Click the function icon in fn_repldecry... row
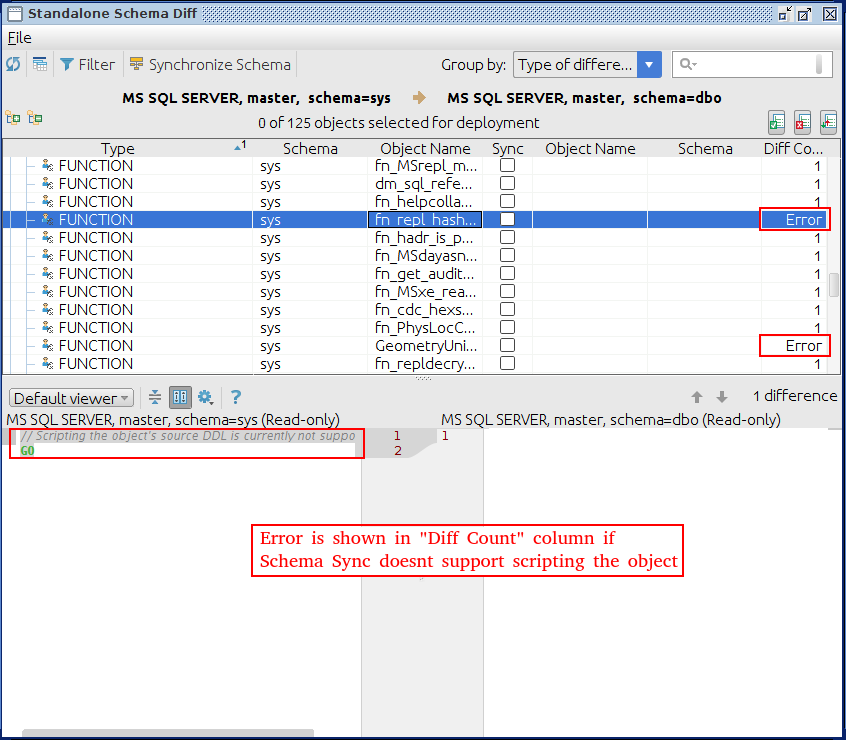The width and height of the screenshot is (846, 740). click(x=47, y=364)
